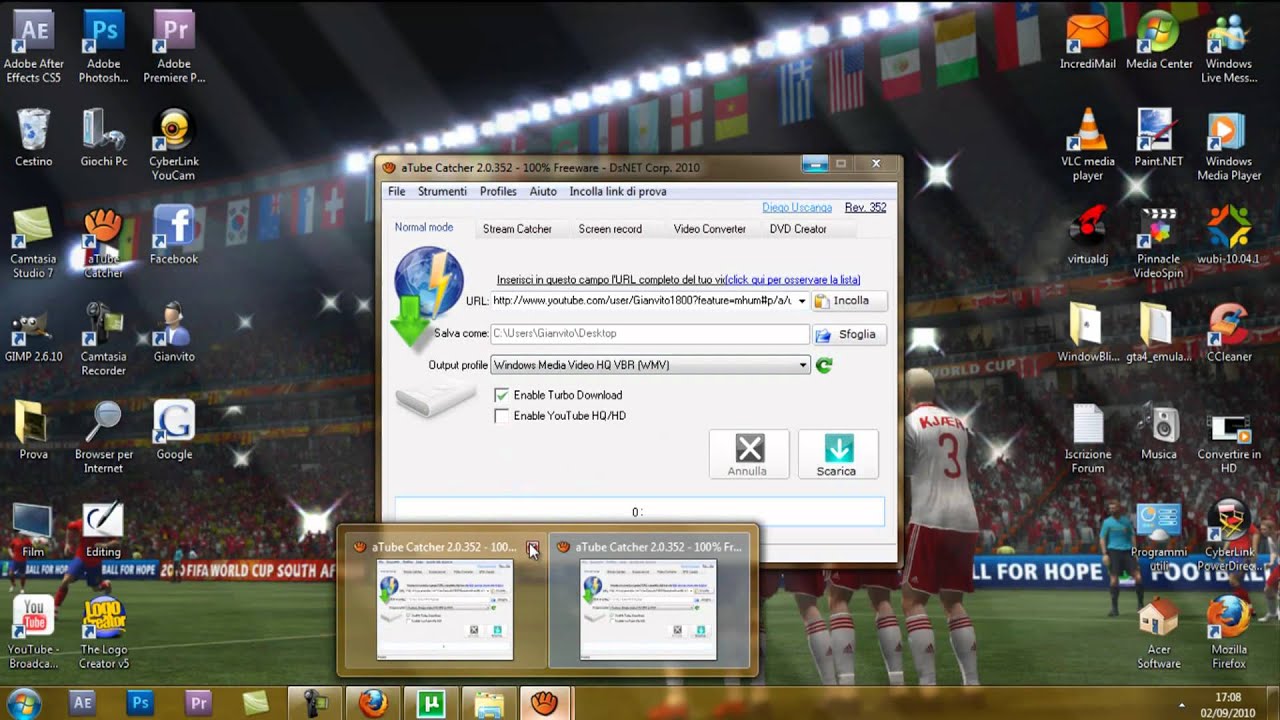The image size is (1280, 720).
Task: Expand the URL history dropdown arrow
Action: (x=802, y=301)
